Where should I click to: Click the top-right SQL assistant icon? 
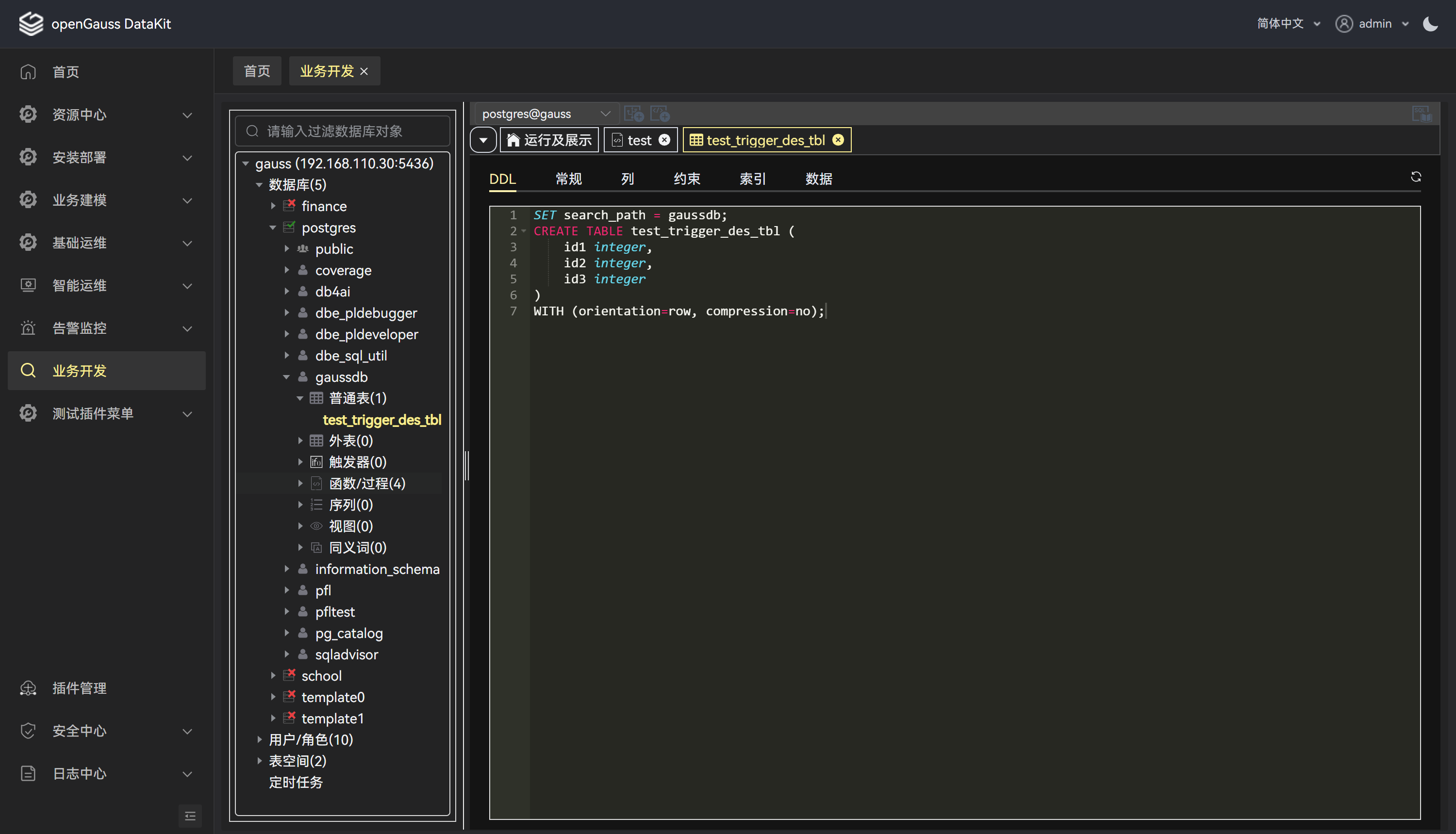(x=1422, y=114)
